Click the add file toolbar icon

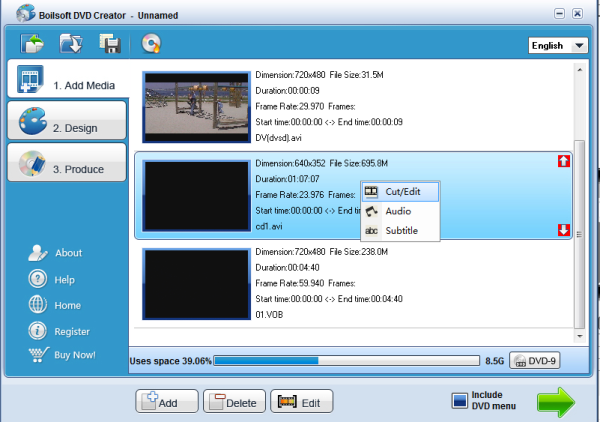(x=33, y=44)
